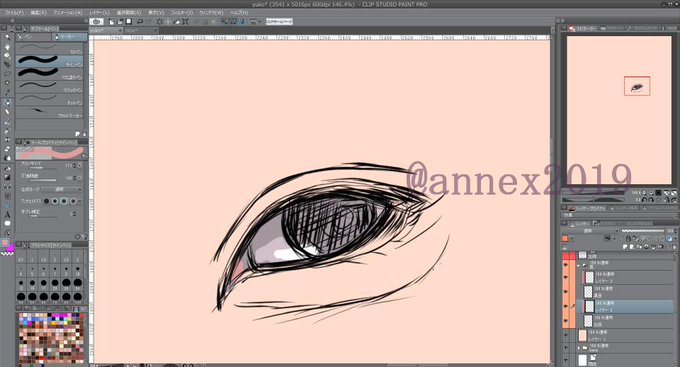Select the Zoom magnifier tool

[x=7, y=37]
